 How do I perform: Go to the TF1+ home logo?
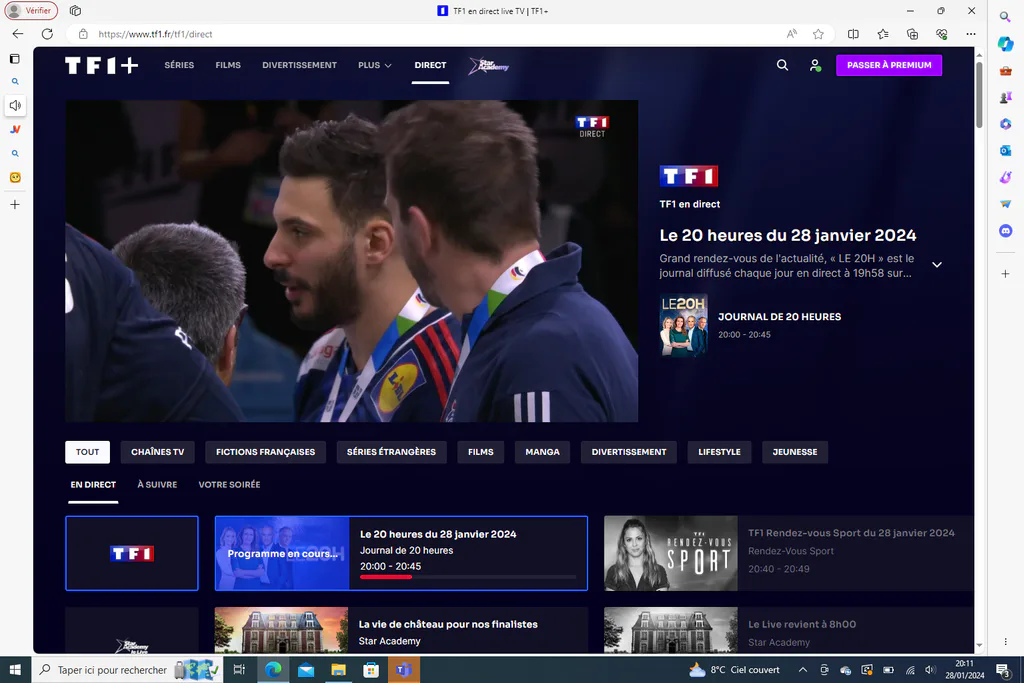coord(101,65)
